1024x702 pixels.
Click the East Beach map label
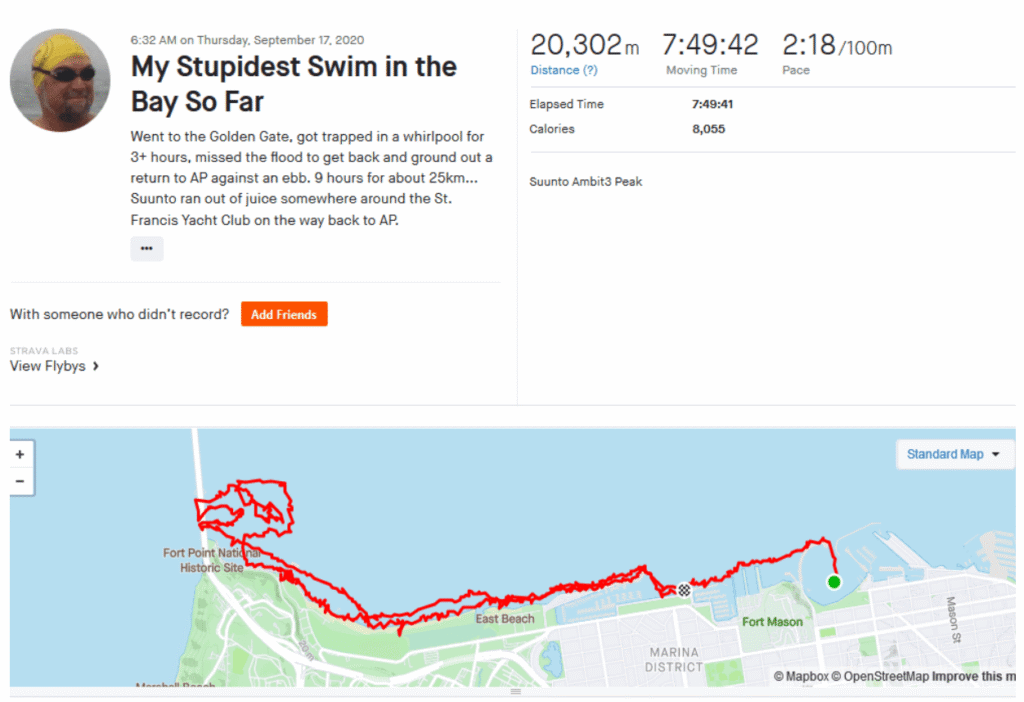(x=505, y=618)
